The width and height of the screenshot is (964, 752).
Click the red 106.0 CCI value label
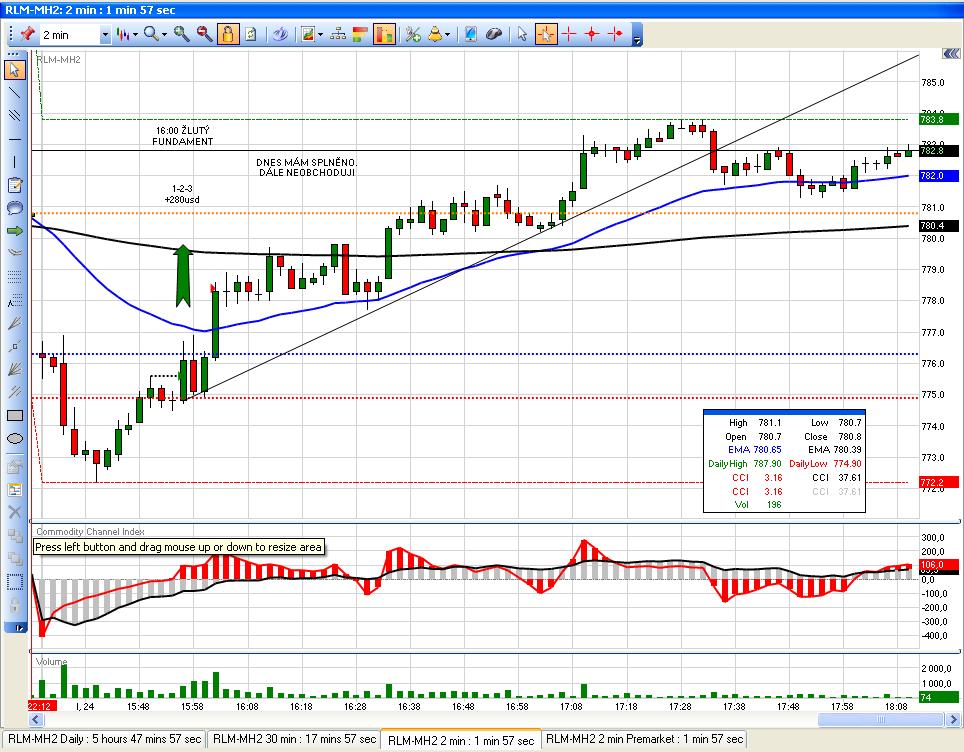[x=939, y=564]
